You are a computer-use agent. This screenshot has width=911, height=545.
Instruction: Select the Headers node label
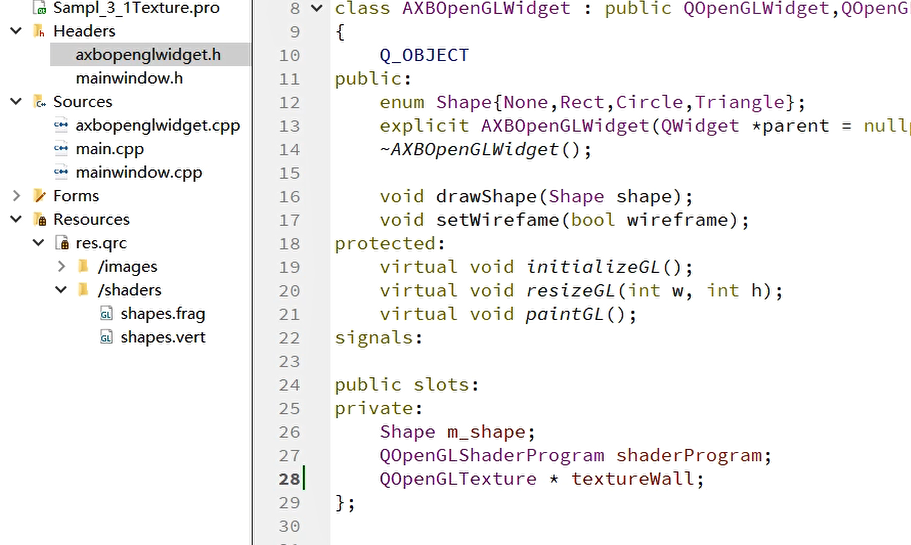point(84,31)
